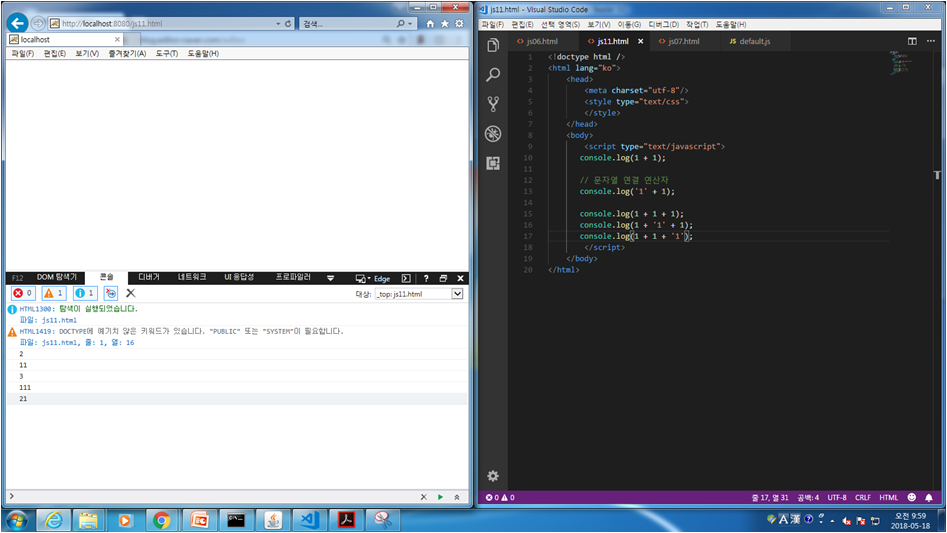Open the 파일(F) menu in VS Code

coord(492,25)
